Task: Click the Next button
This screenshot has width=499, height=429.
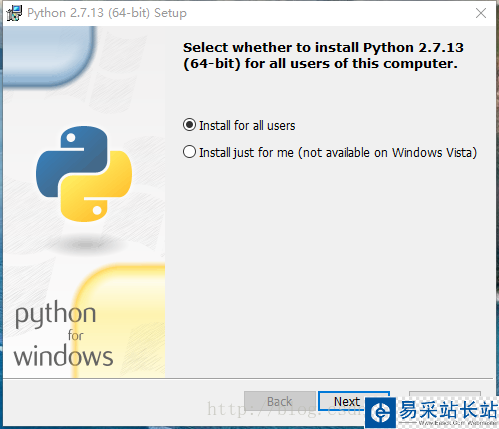Action: pyautogui.click(x=347, y=401)
